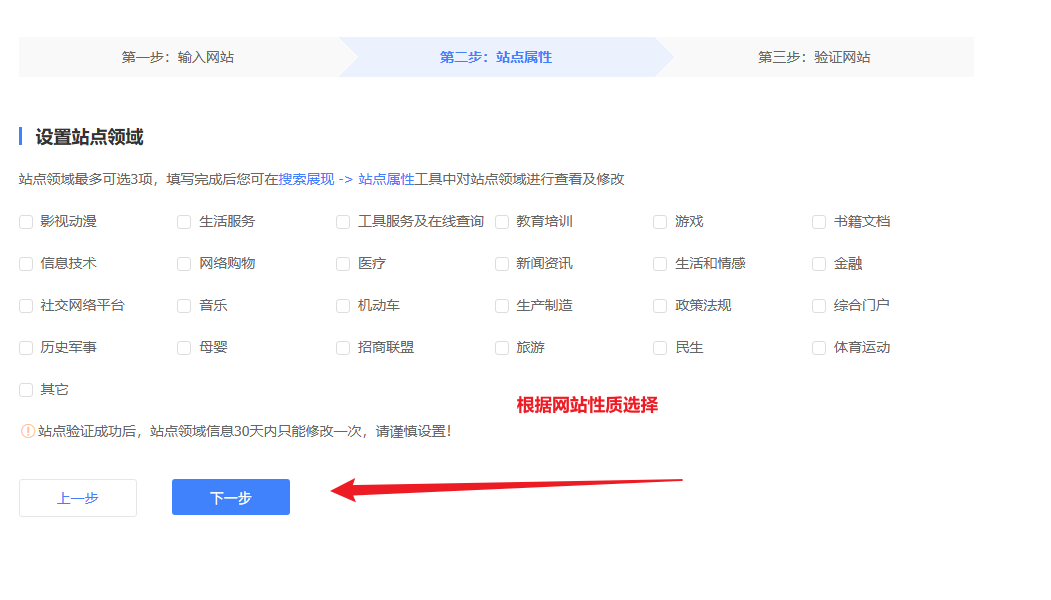Viewport: 1051px width, 600px height.
Task: Check the 其它 checkbox
Action: (x=26, y=390)
